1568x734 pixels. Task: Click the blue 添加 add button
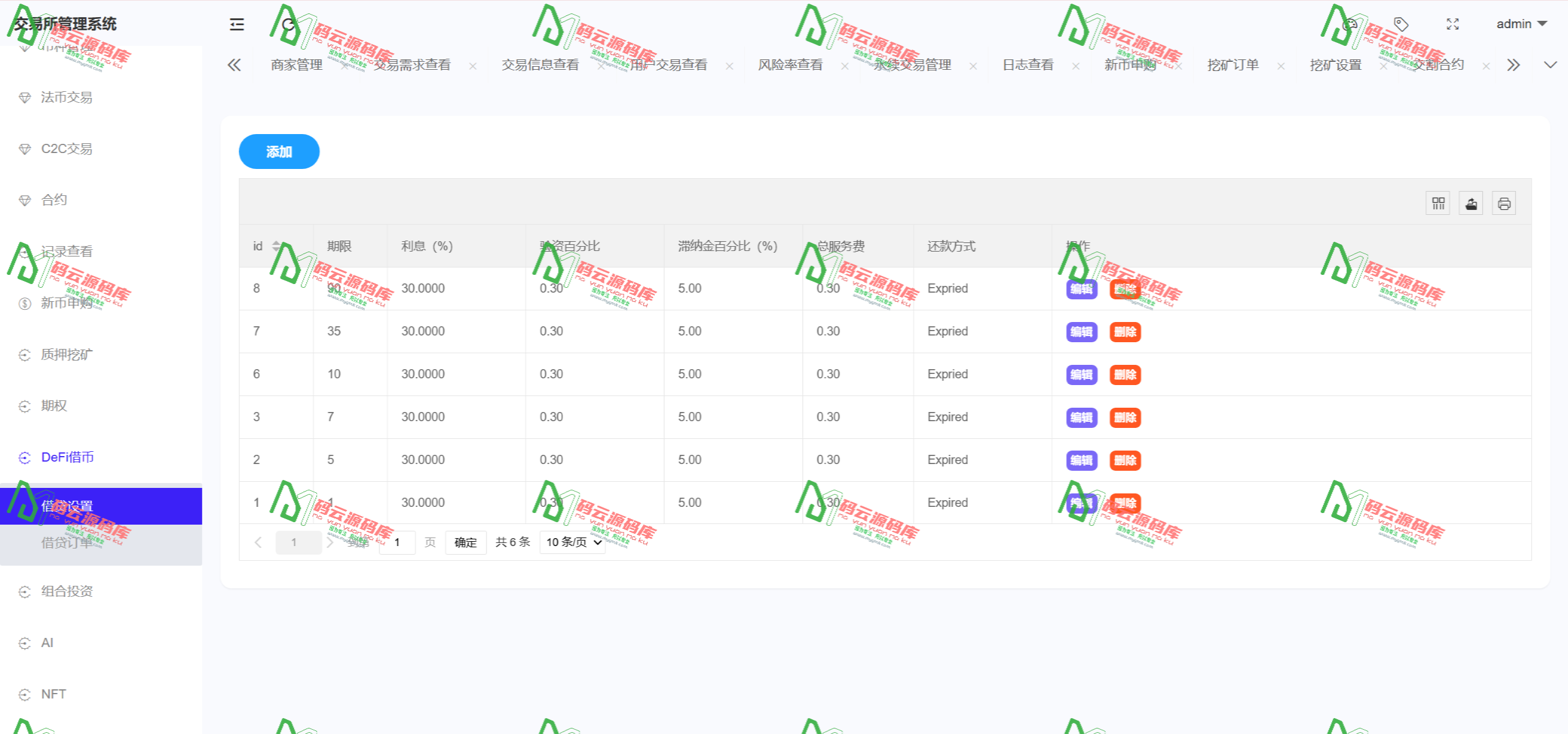pyautogui.click(x=279, y=151)
